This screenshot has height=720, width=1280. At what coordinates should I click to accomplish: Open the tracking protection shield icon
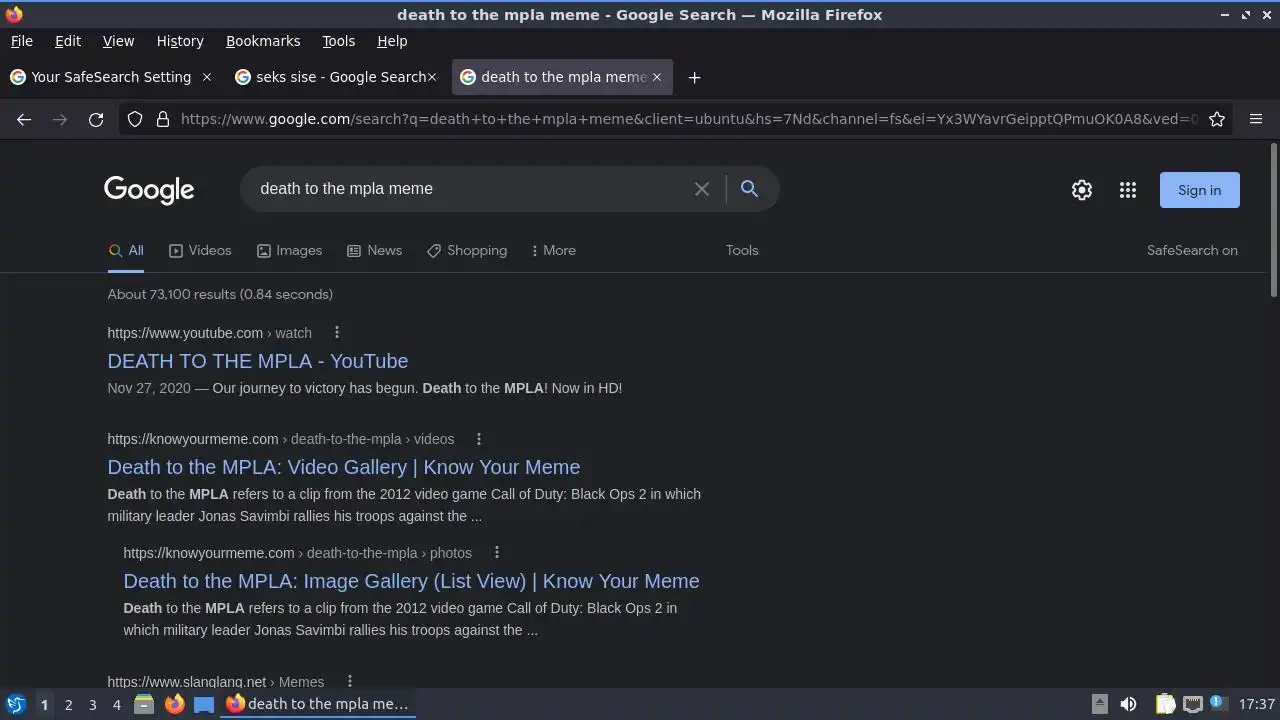point(135,119)
